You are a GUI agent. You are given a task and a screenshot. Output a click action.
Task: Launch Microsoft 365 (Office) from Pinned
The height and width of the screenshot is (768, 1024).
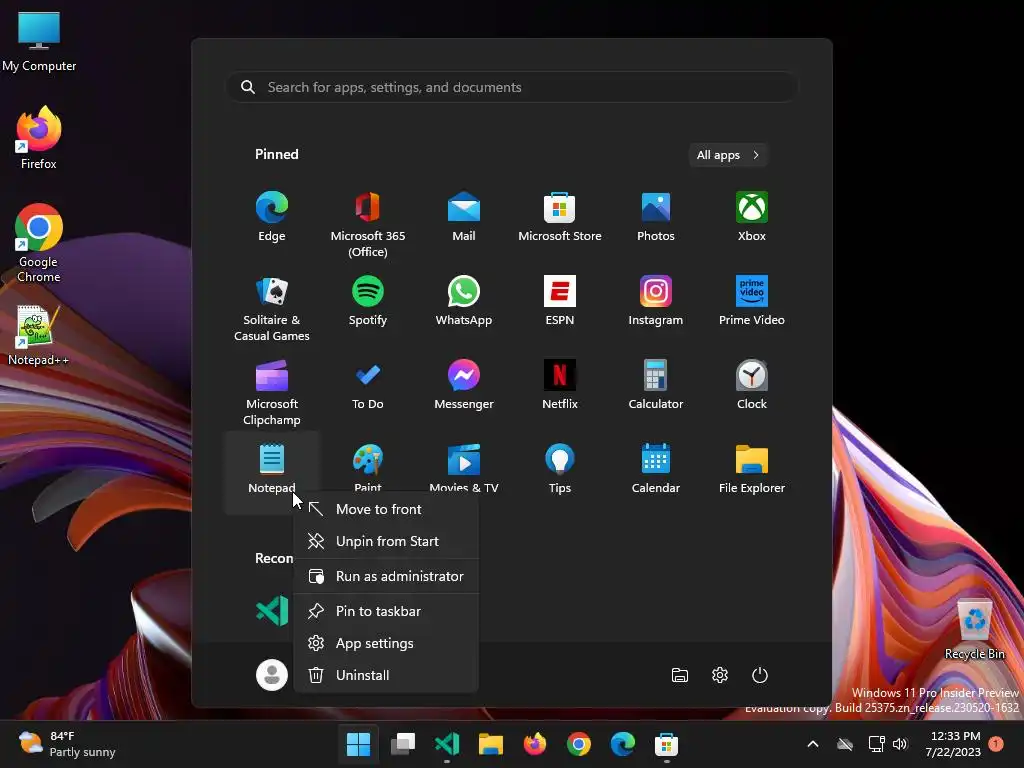click(368, 225)
